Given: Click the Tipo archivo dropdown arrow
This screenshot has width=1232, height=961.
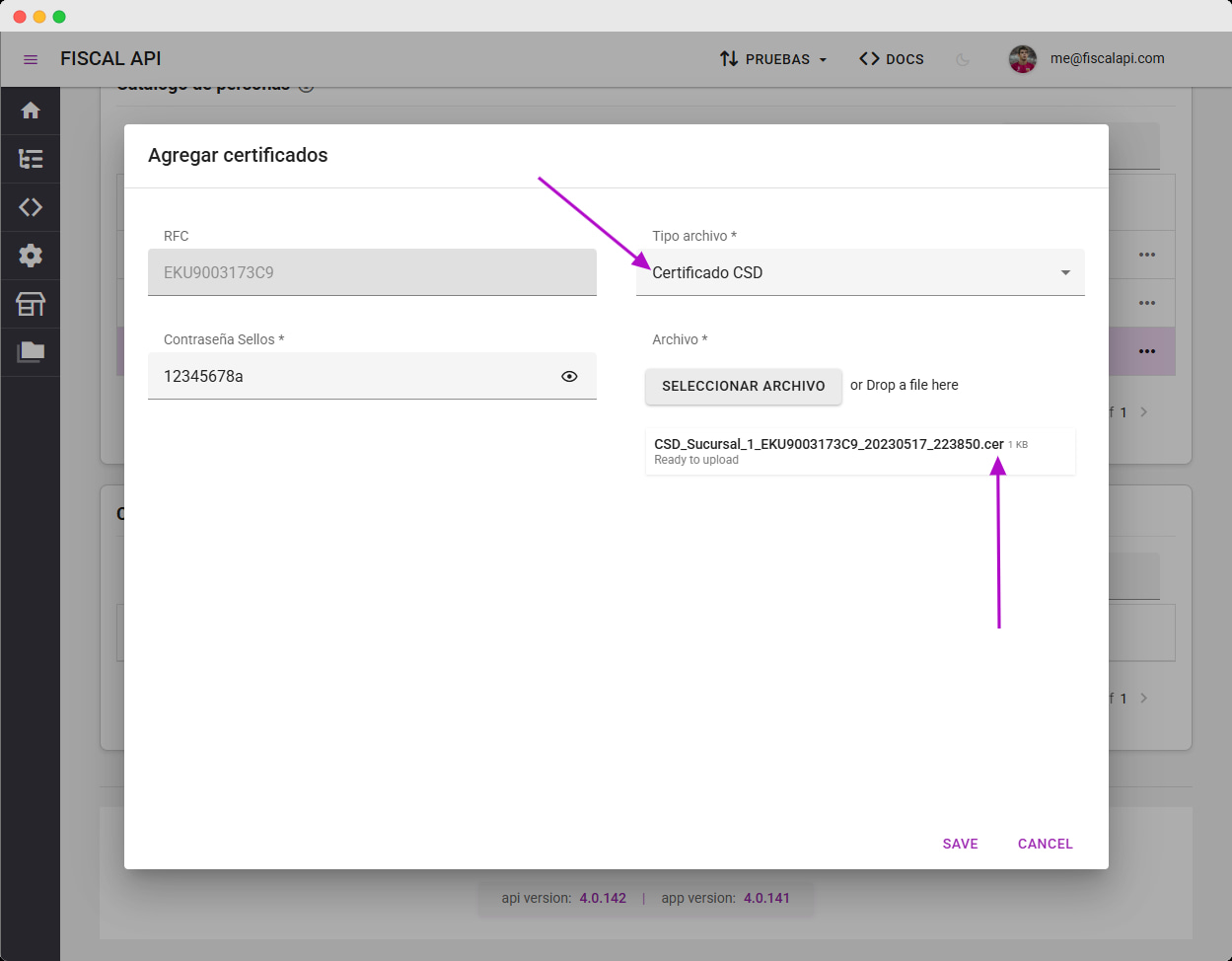Looking at the screenshot, I should click(x=1065, y=272).
